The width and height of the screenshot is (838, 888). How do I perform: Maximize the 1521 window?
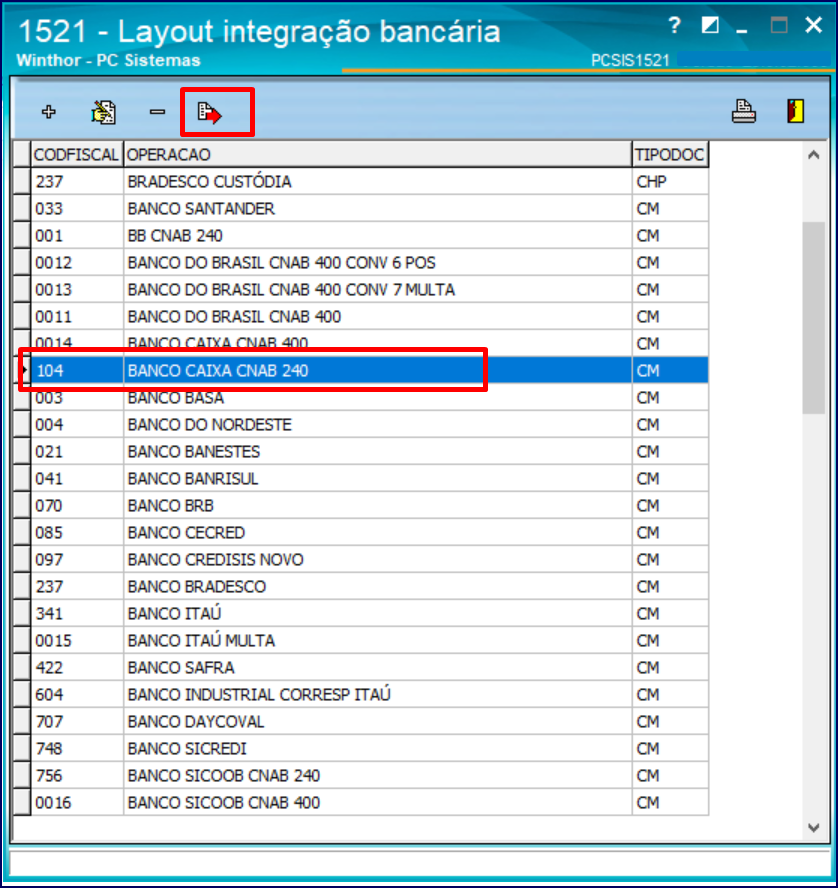pos(779,25)
